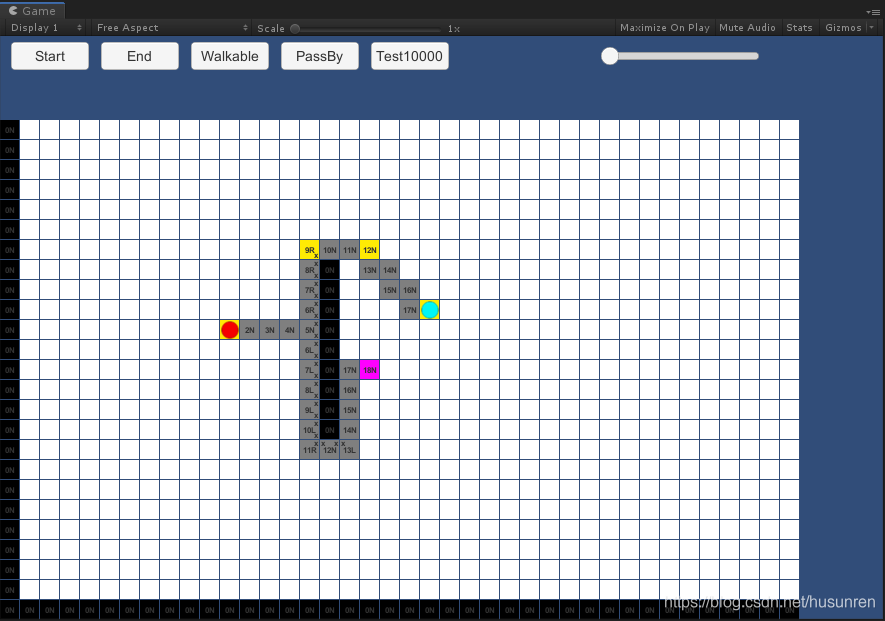The height and width of the screenshot is (621, 885).
Task: Expand the Gizmos dropdown arrow
Action: point(872,28)
